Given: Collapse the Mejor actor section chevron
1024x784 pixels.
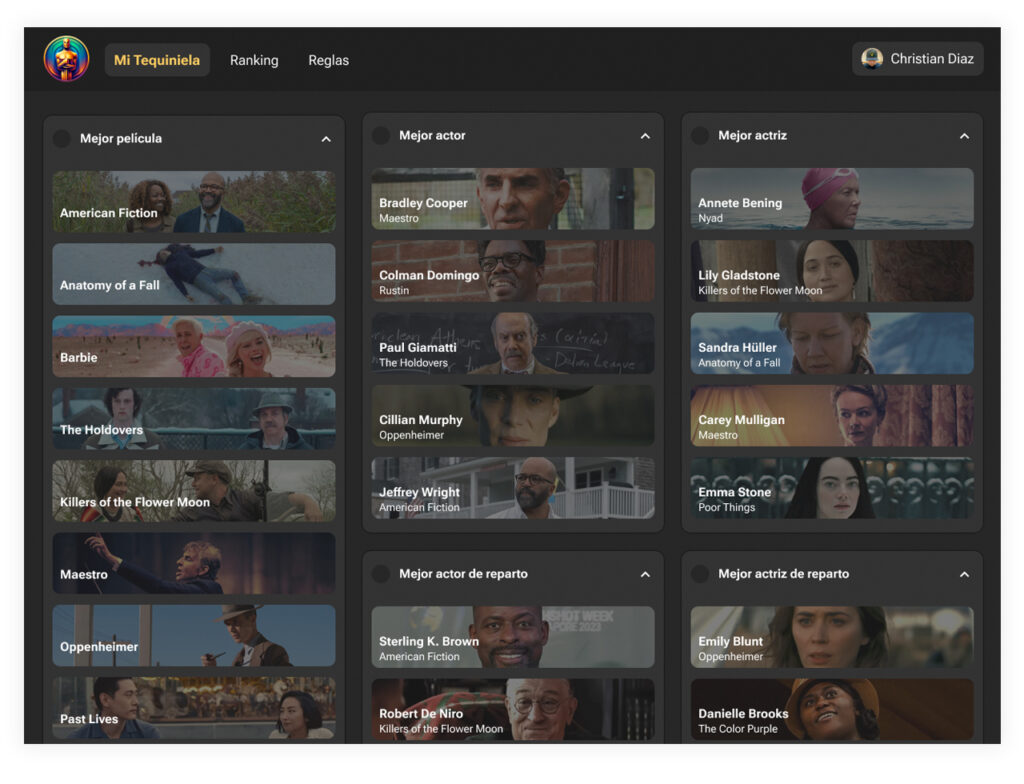Looking at the screenshot, I should pos(645,136).
